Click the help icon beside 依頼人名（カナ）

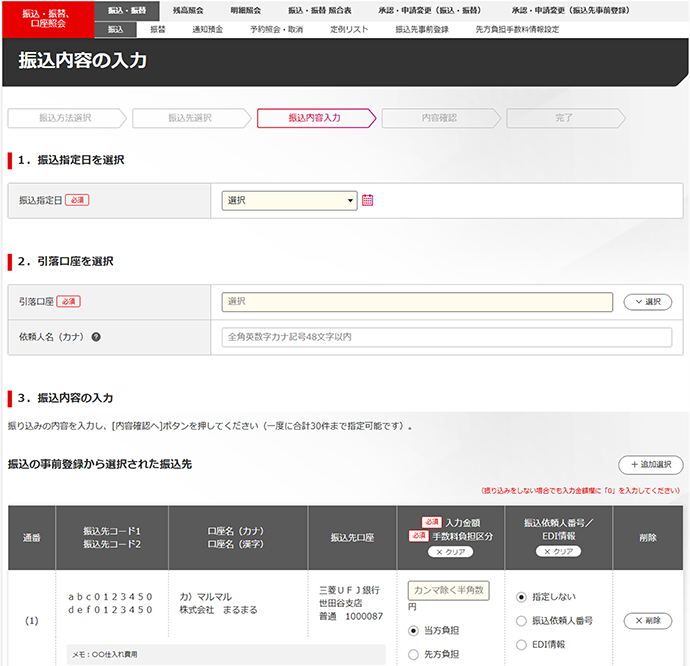point(96,337)
